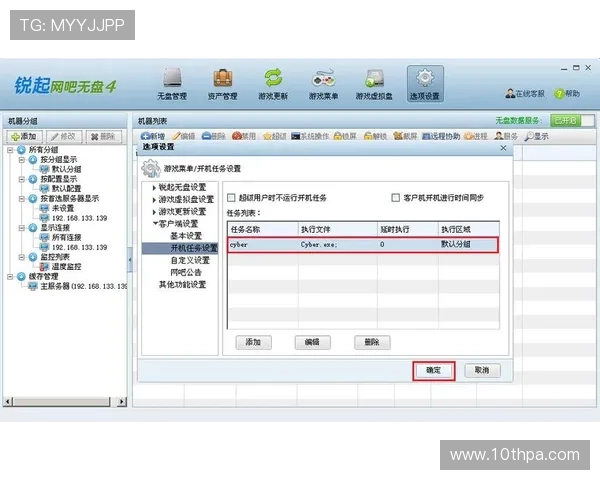
Task: Click the 执行区域 column header
Action: click(469, 229)
